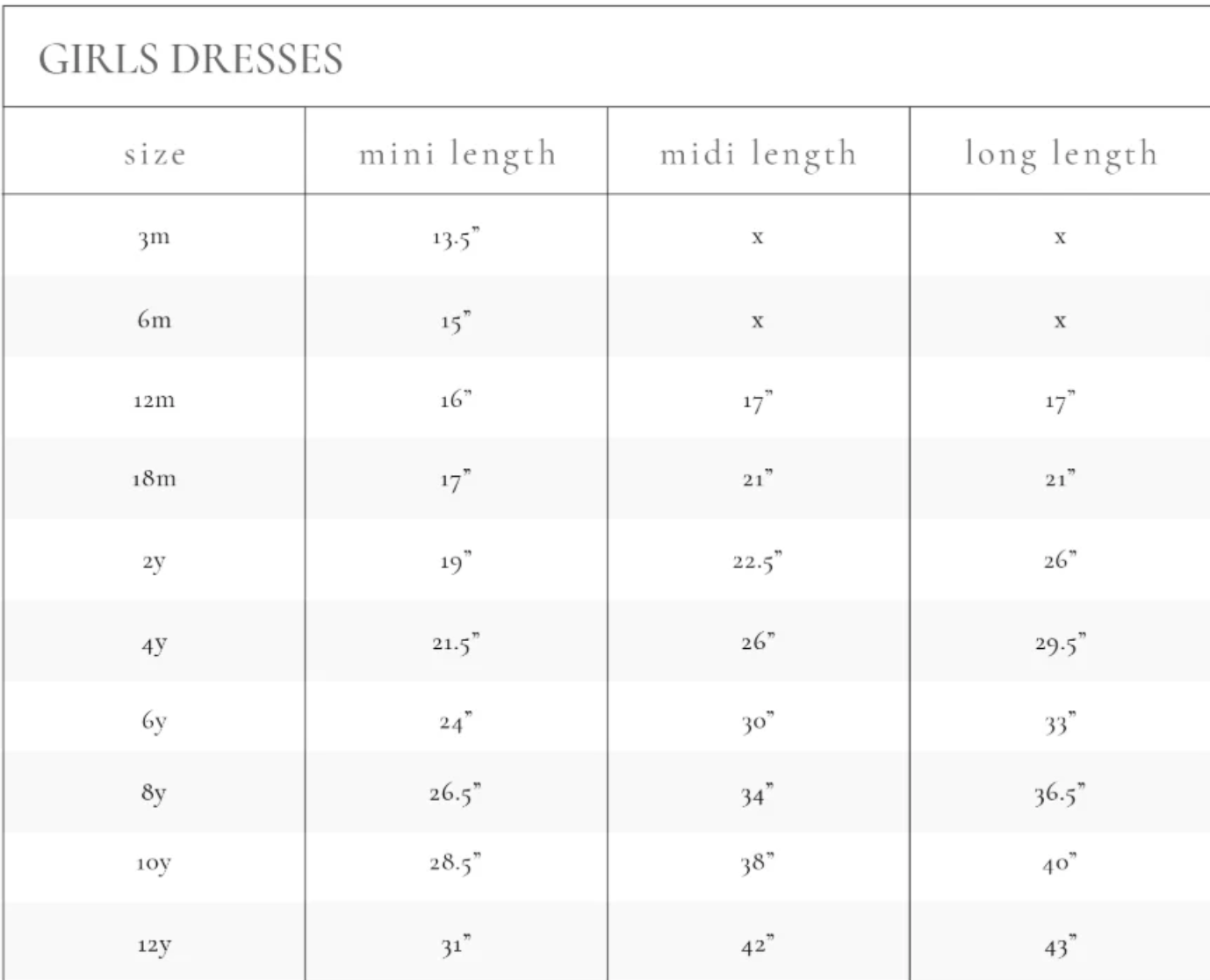1210x980 pixels.
Task: Click the 6m size row label
Action: point(154,319)
